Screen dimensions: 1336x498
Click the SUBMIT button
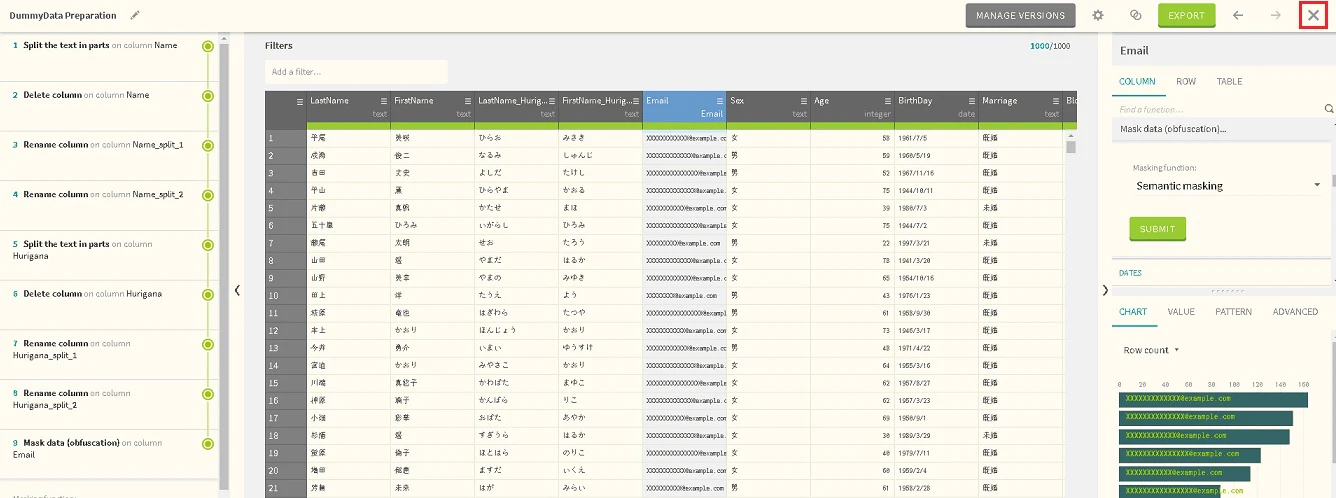point(1157,229)
